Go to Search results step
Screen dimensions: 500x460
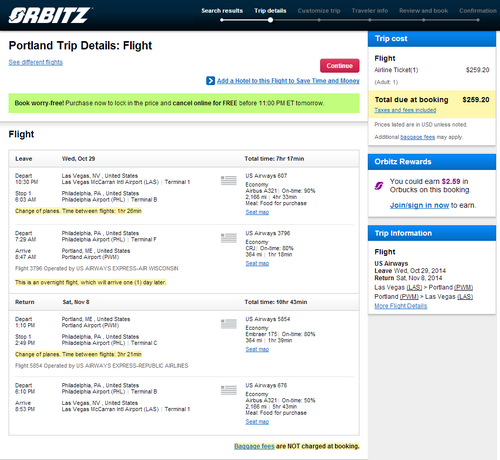pyautogui.click(x=222, y=11)
